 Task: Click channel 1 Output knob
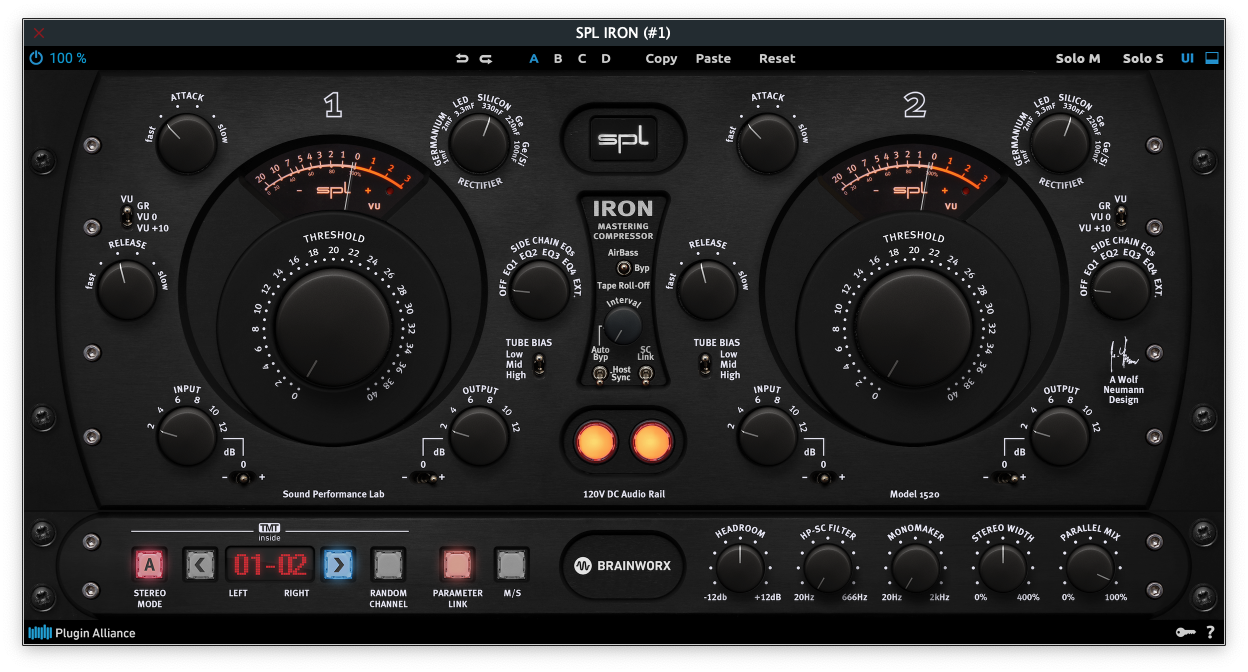(x=479, y=436)
